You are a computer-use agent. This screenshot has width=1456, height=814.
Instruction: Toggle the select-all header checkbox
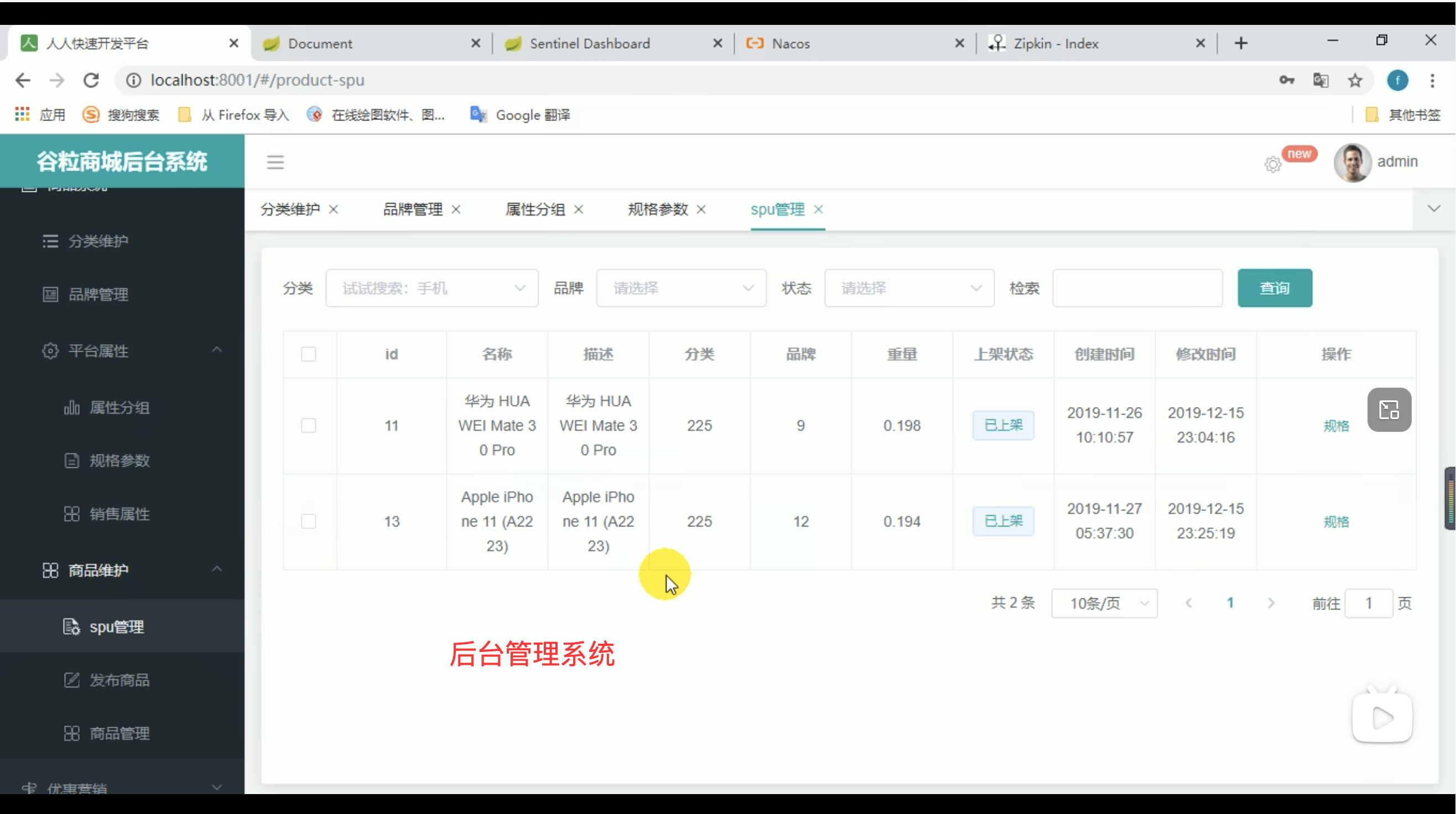click(309, 354)
